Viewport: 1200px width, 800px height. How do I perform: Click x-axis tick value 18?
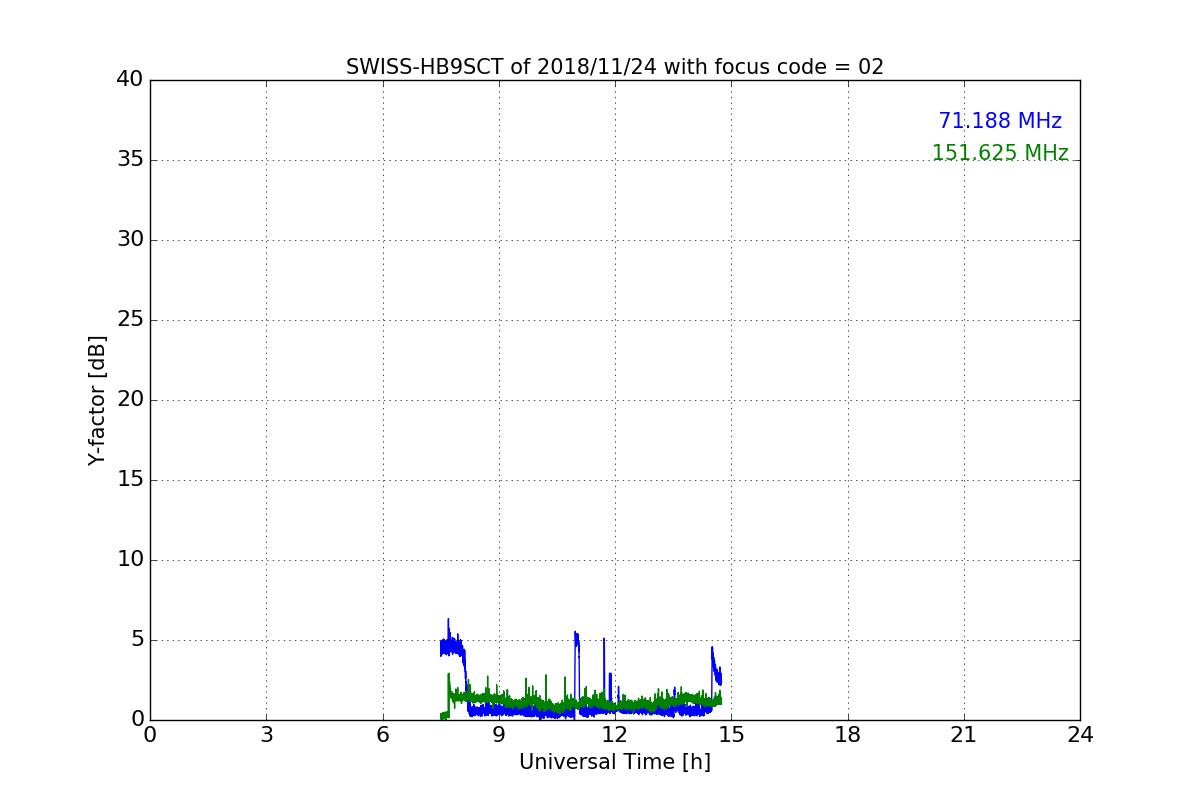pyautogui.click(x=848, y=735)
